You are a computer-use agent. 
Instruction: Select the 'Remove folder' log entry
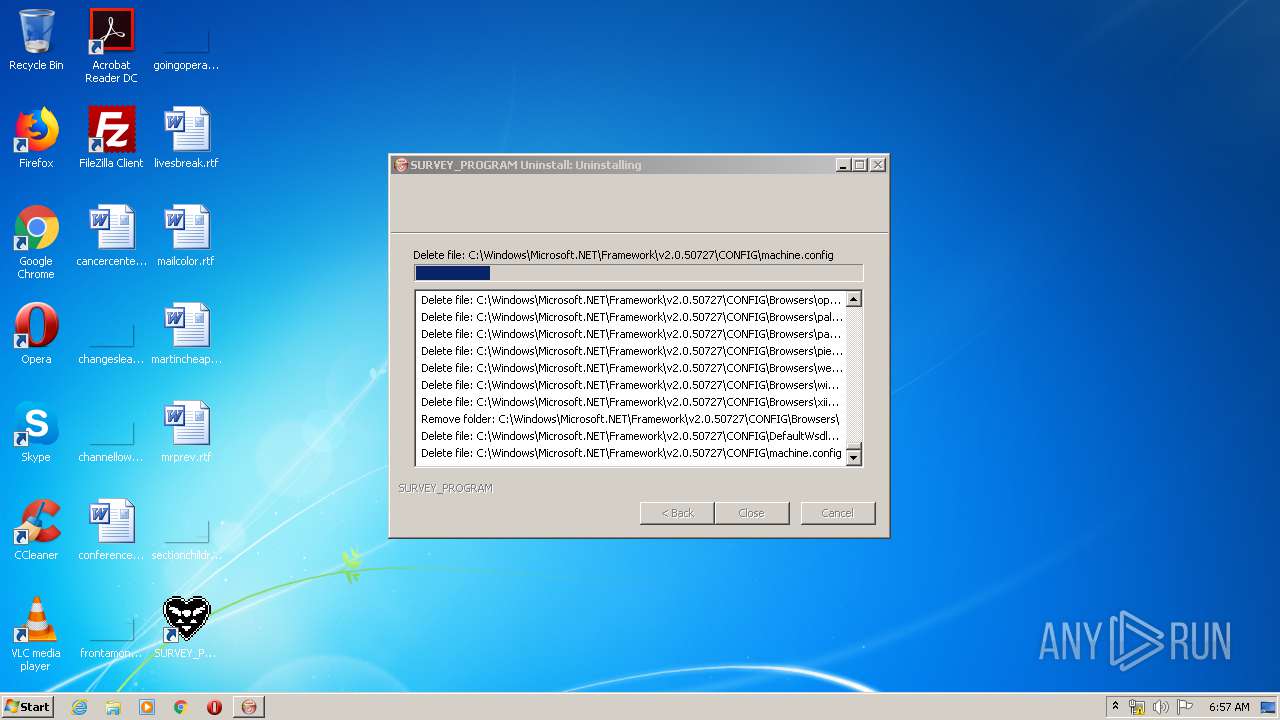pos(630,419)
